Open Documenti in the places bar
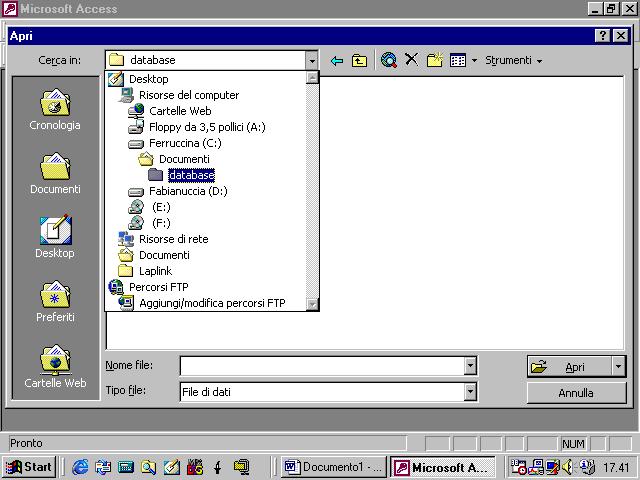 tap(55, 173)
